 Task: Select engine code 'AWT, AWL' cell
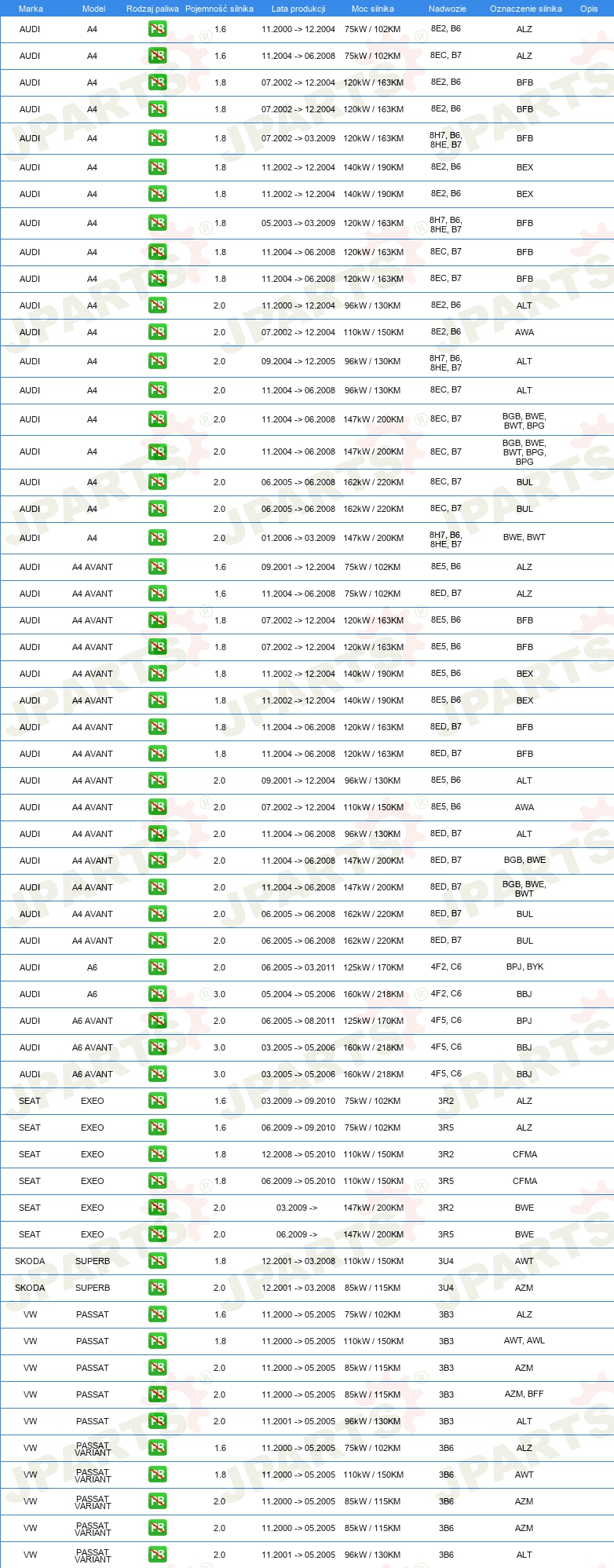point(524,1341)
